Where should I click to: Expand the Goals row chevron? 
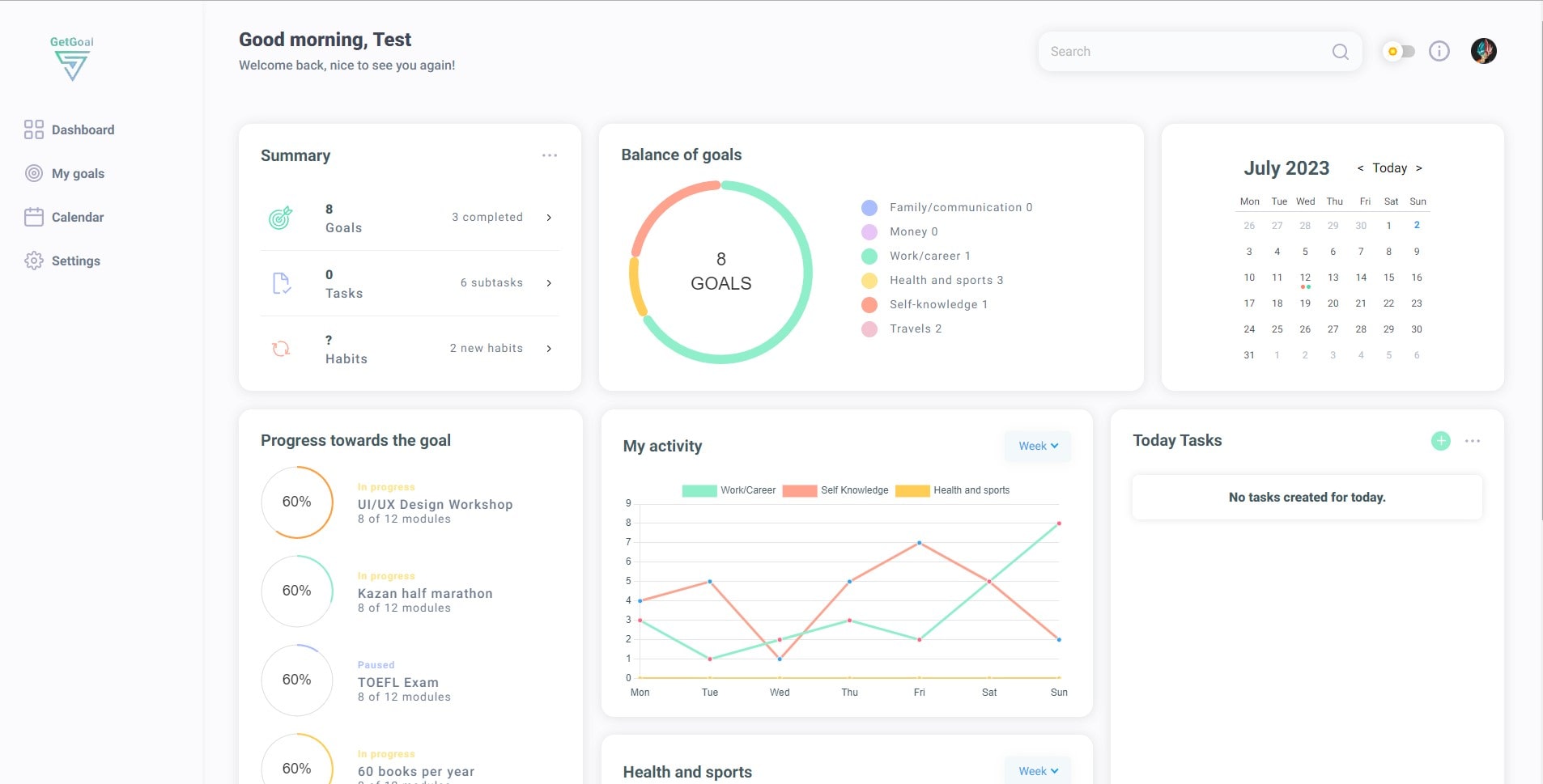(549, 218)
